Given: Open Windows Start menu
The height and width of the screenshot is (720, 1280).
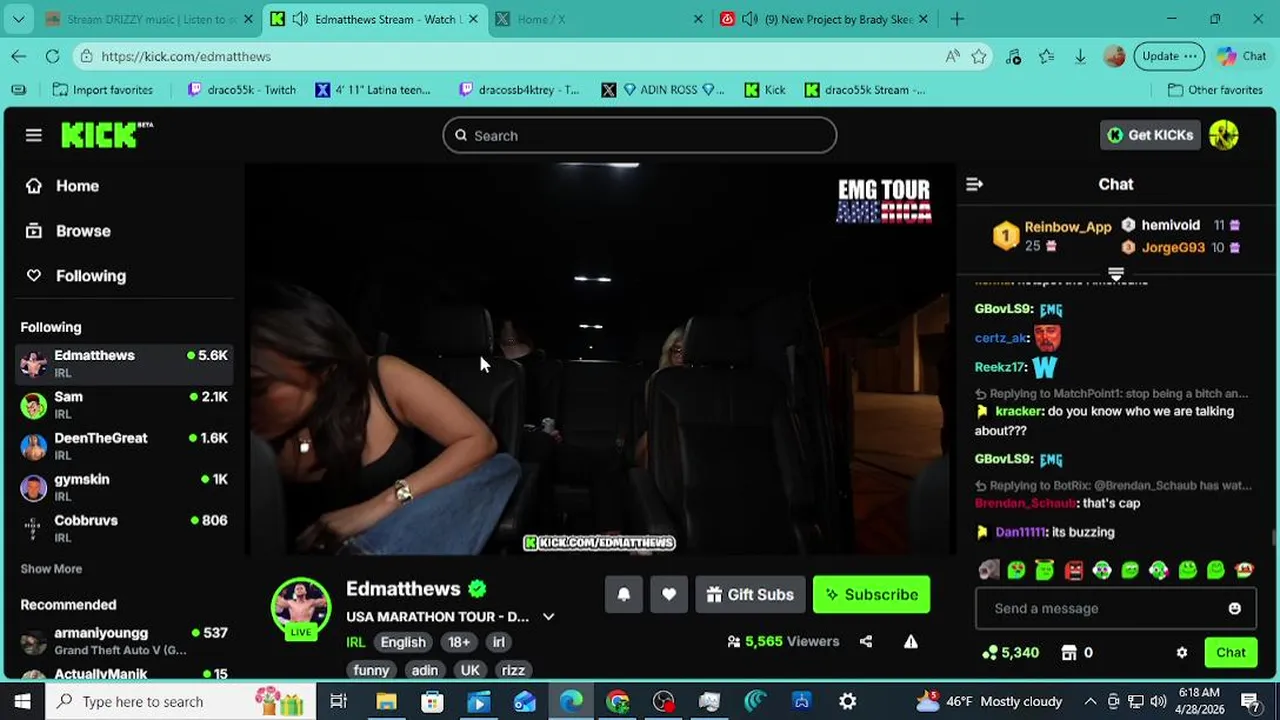Looking at the screenshot, I should point(22,702).
